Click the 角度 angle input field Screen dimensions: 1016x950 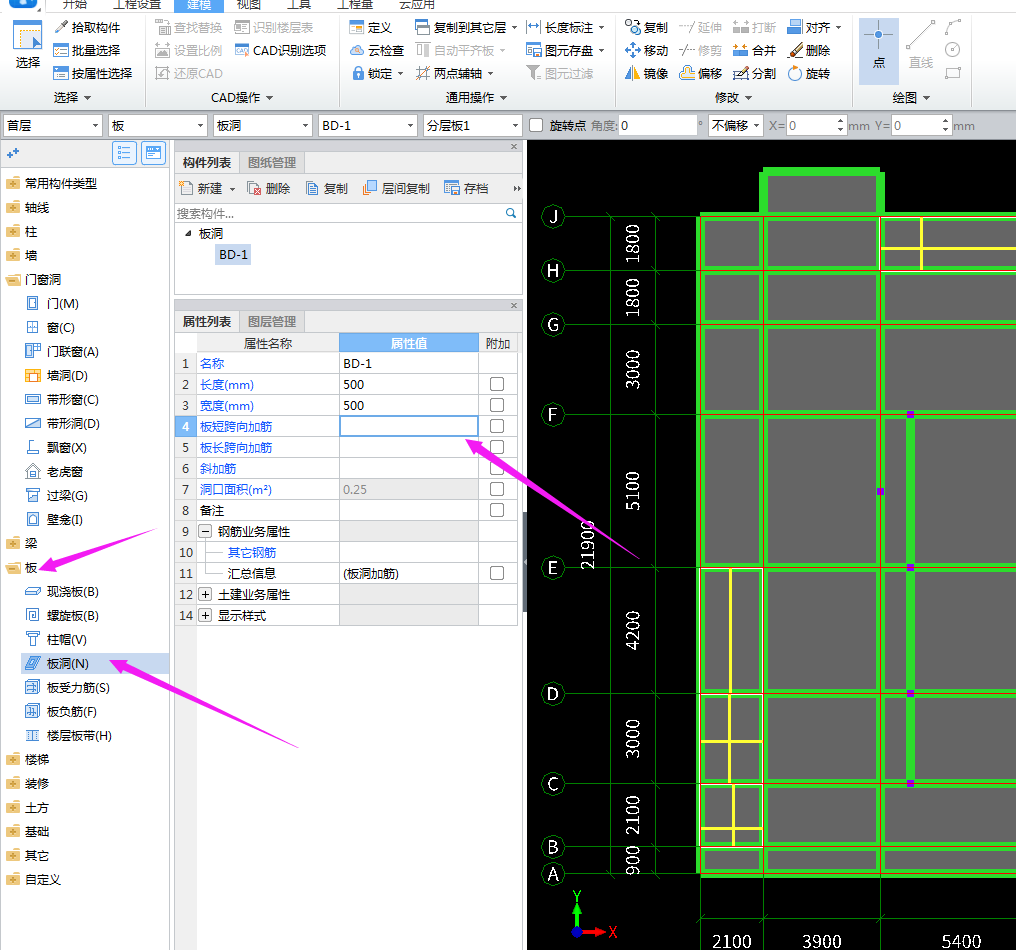click(657, 126)
